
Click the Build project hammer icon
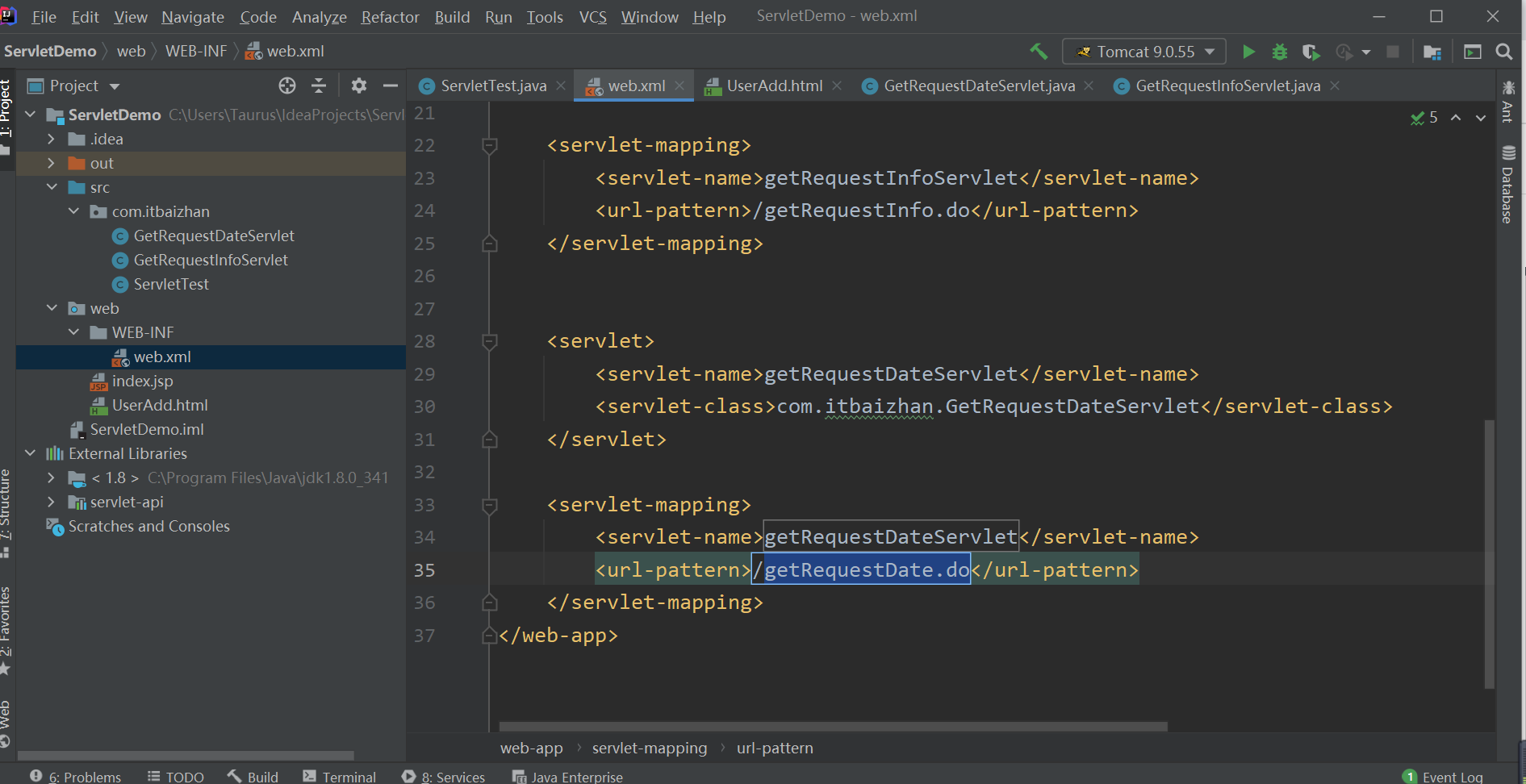tap(1039, 52)
